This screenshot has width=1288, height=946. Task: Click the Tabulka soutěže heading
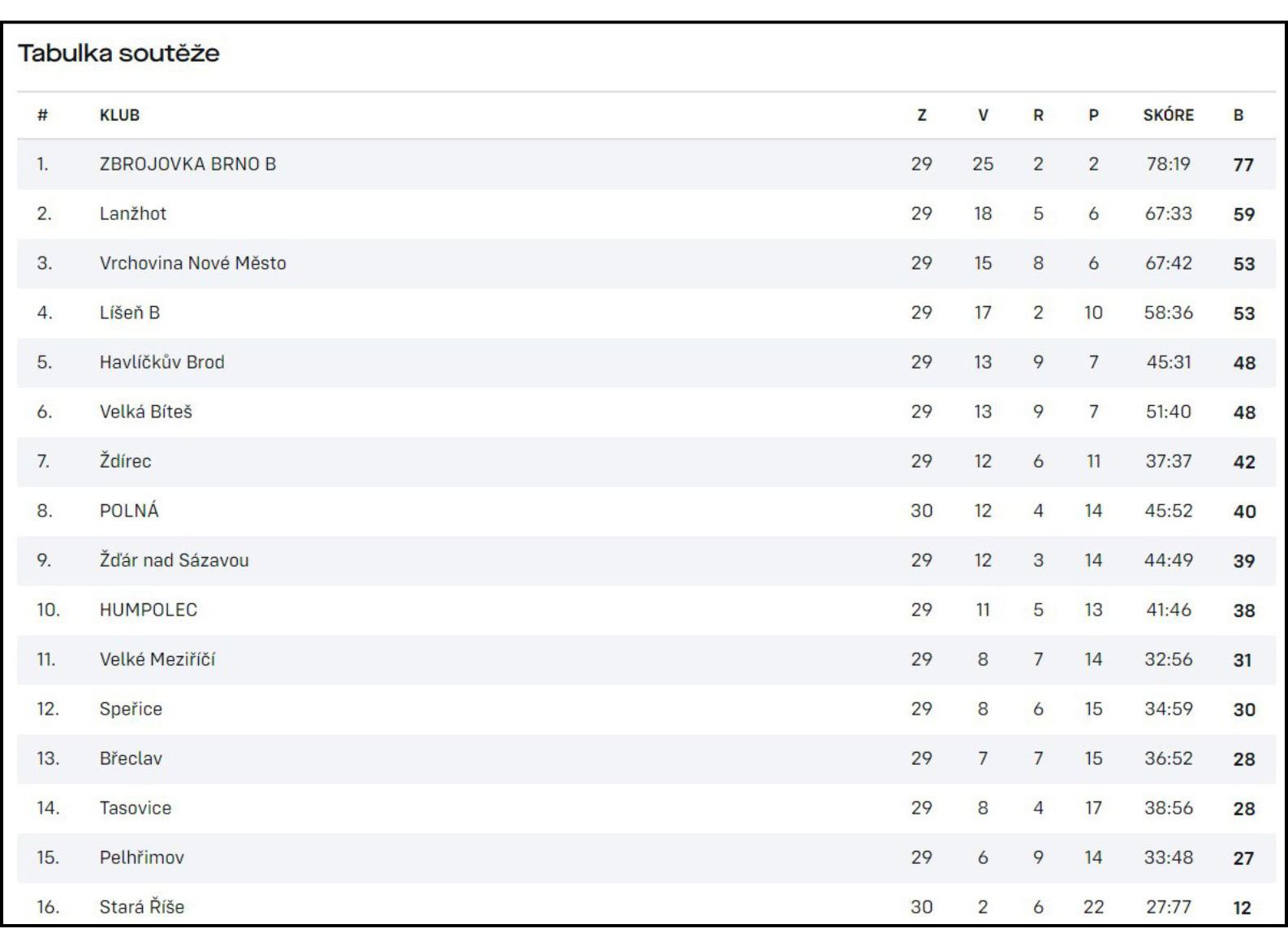pos(118,54)
